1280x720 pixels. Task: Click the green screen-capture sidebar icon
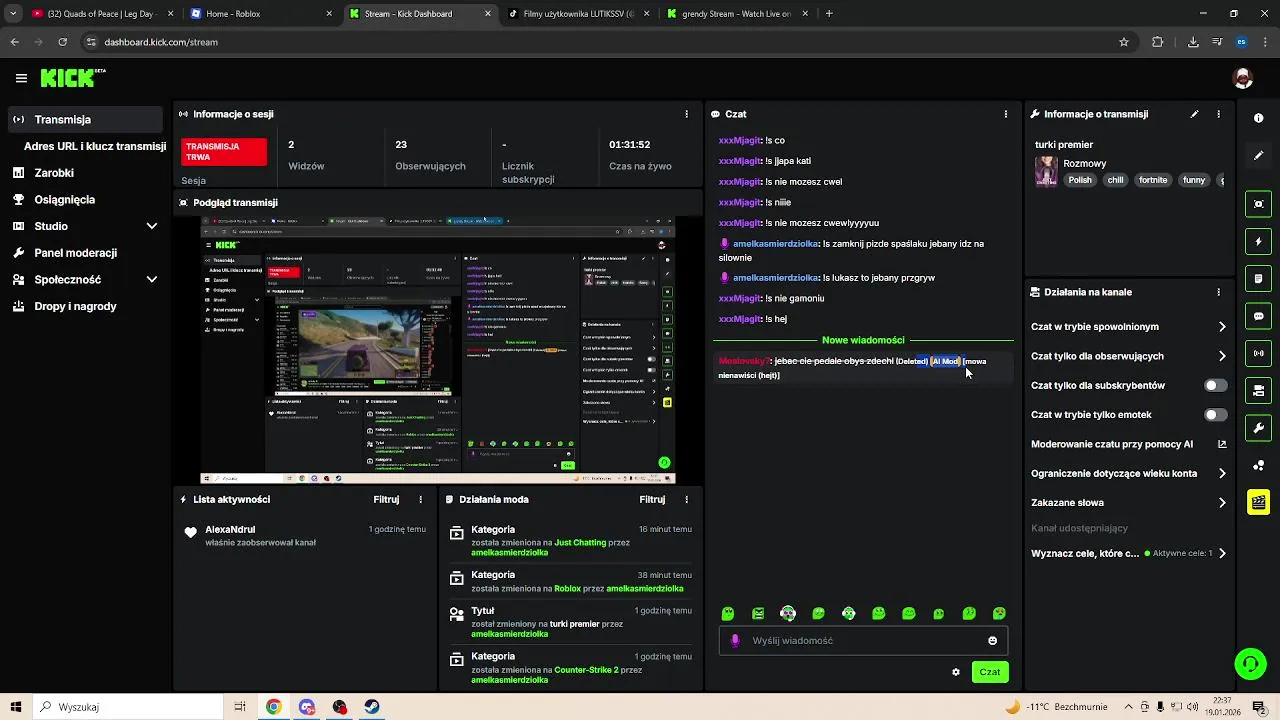1258,204
